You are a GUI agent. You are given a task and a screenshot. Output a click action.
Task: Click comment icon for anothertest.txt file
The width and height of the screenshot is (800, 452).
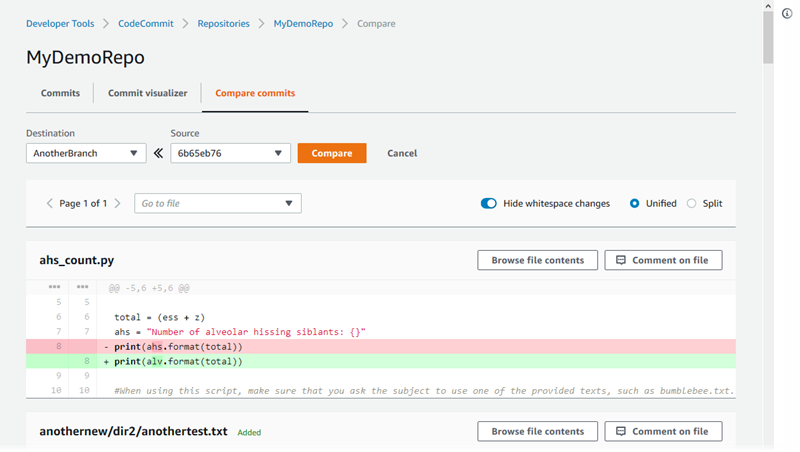pyautogui.click(x=621, y=431)
